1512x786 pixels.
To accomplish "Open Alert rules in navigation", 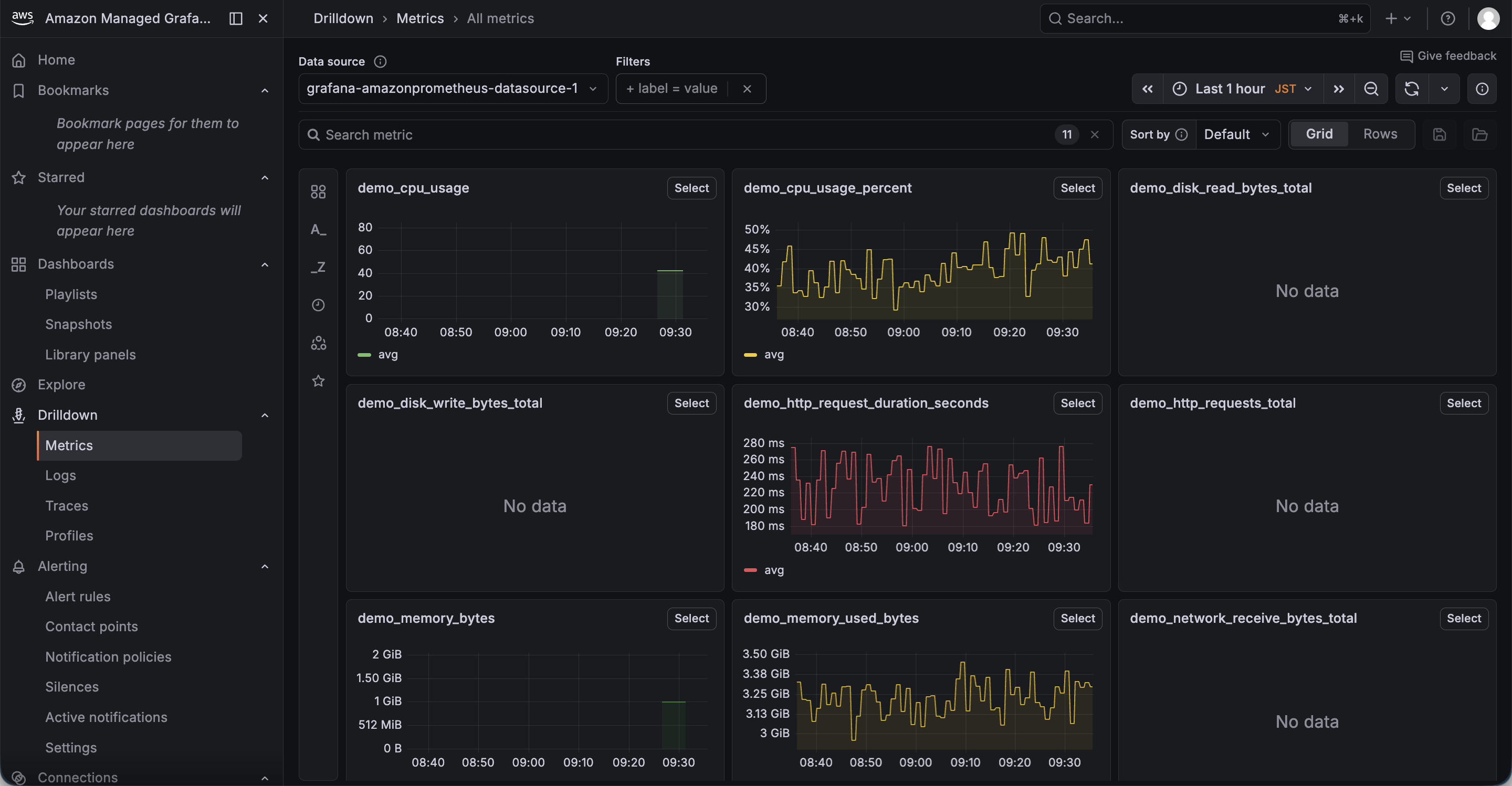I will [x=78, y=597].
